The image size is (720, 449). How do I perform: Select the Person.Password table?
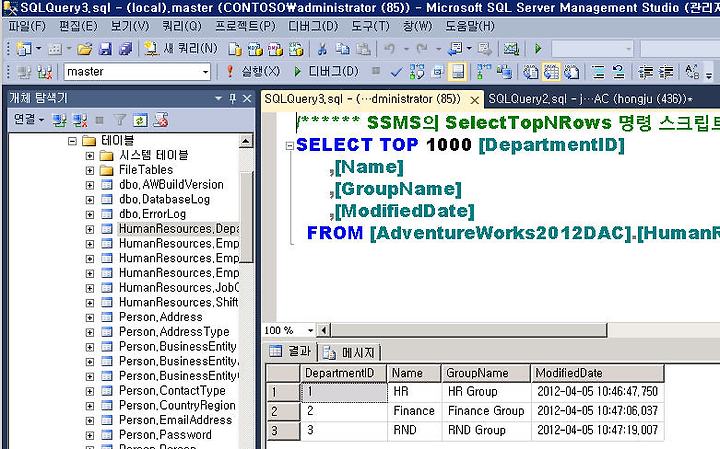click(165, 435)
